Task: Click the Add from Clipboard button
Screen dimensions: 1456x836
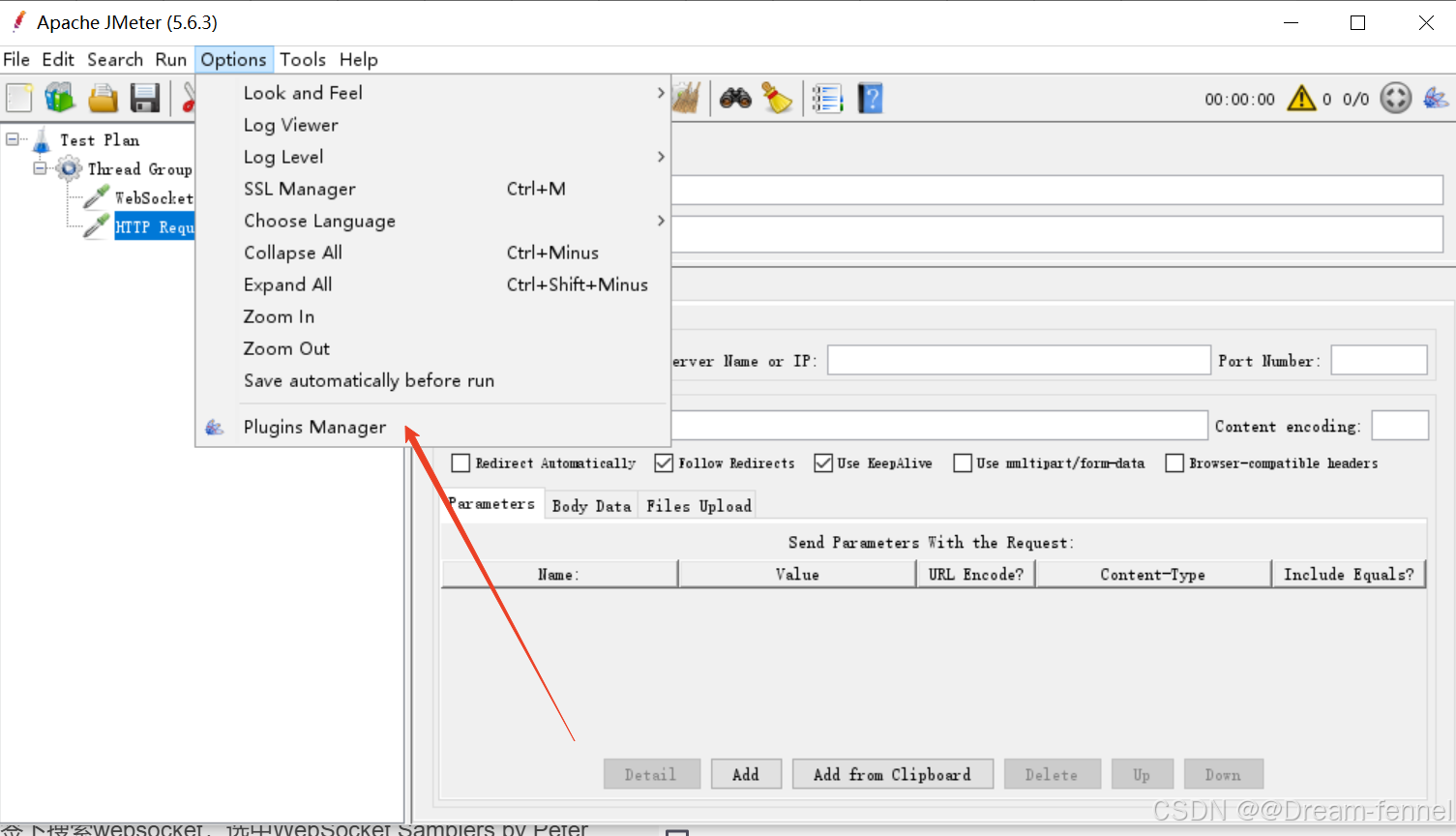Action: click(x=892, y=774)
